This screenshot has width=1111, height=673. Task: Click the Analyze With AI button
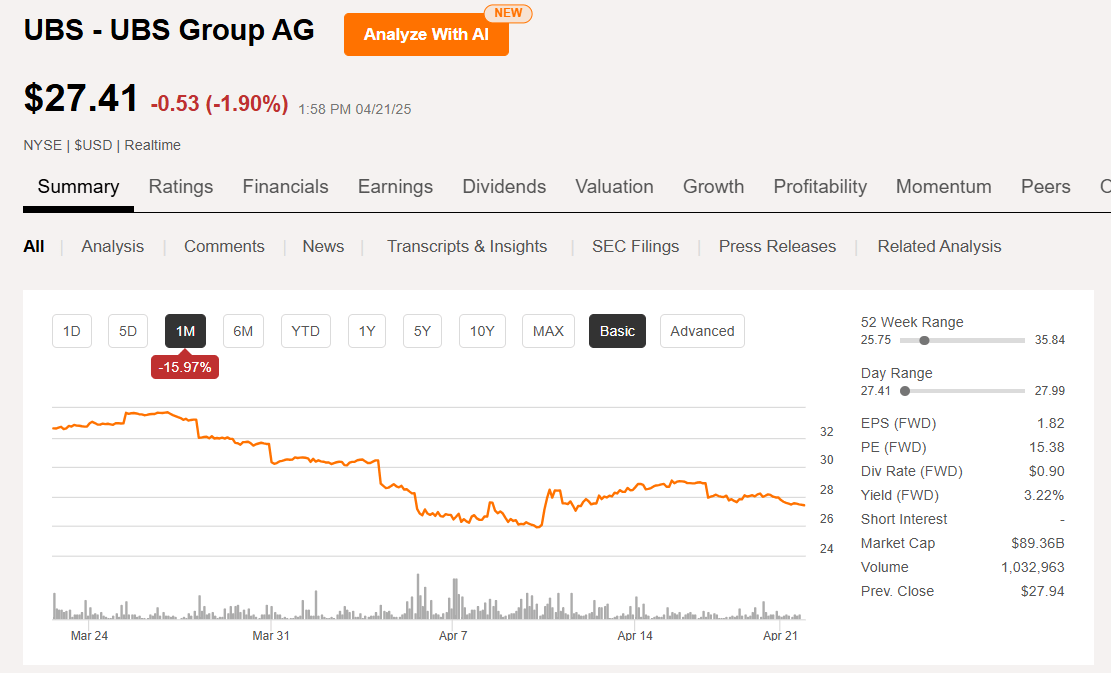tap(426, 34)
